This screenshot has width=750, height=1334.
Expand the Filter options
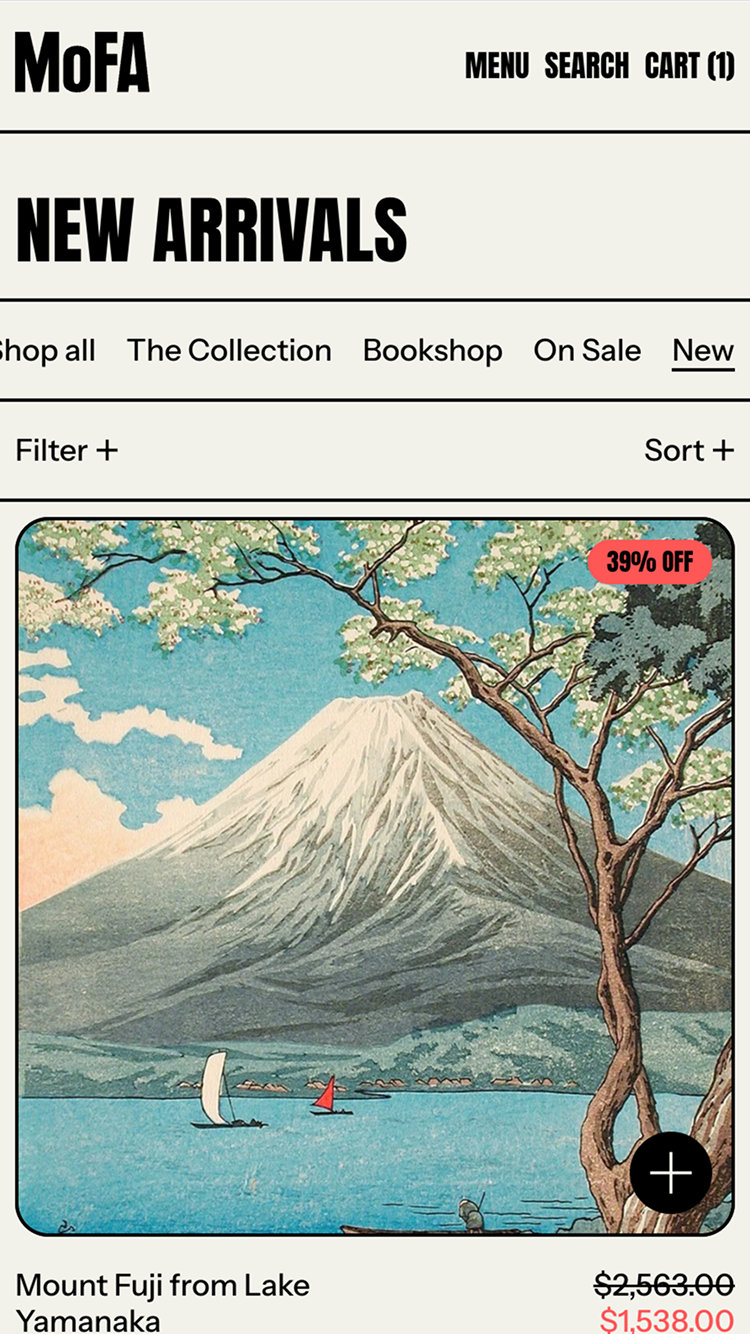pos(67,451)
